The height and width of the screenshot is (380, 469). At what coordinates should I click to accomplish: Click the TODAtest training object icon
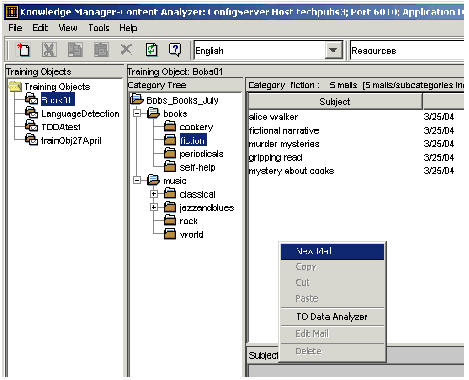[32, 126]
